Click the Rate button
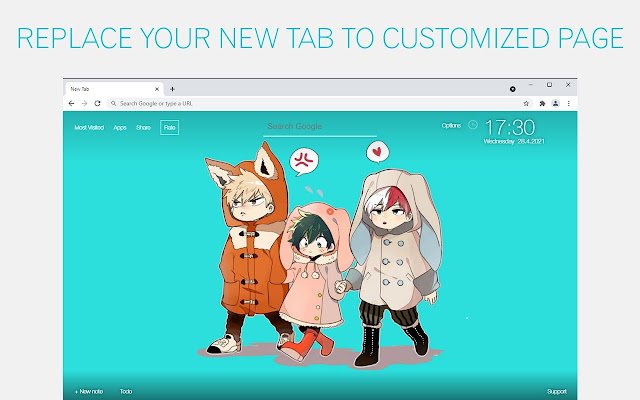Image resolution: width=640 pixels, height=400 pixels. 169,128
